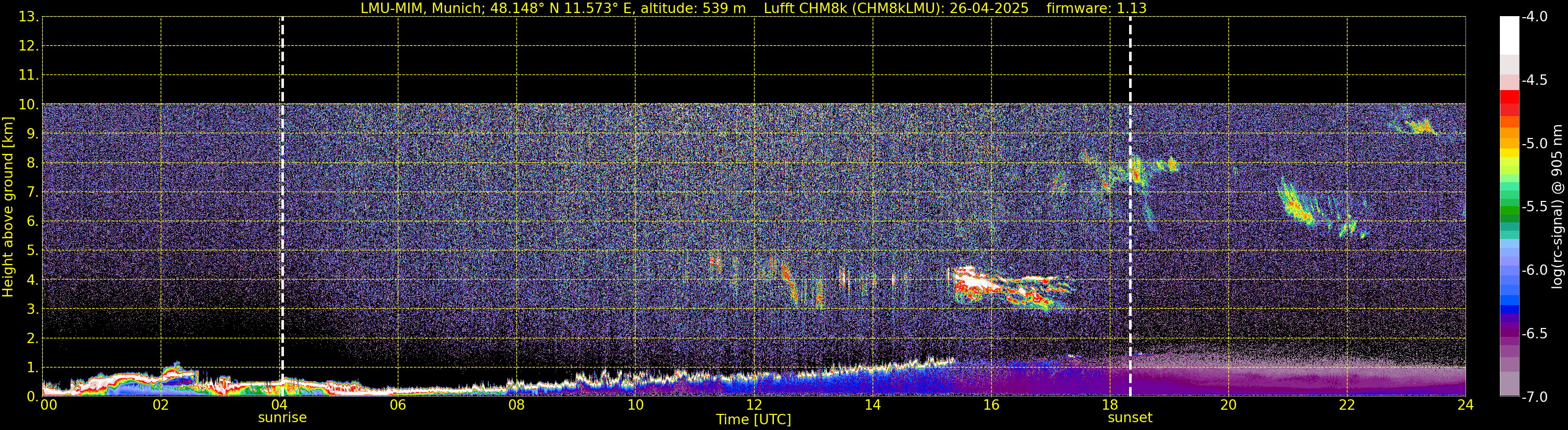Click the 'Time [UTC]' axis label
The image size is (1568, 430).
754,420
